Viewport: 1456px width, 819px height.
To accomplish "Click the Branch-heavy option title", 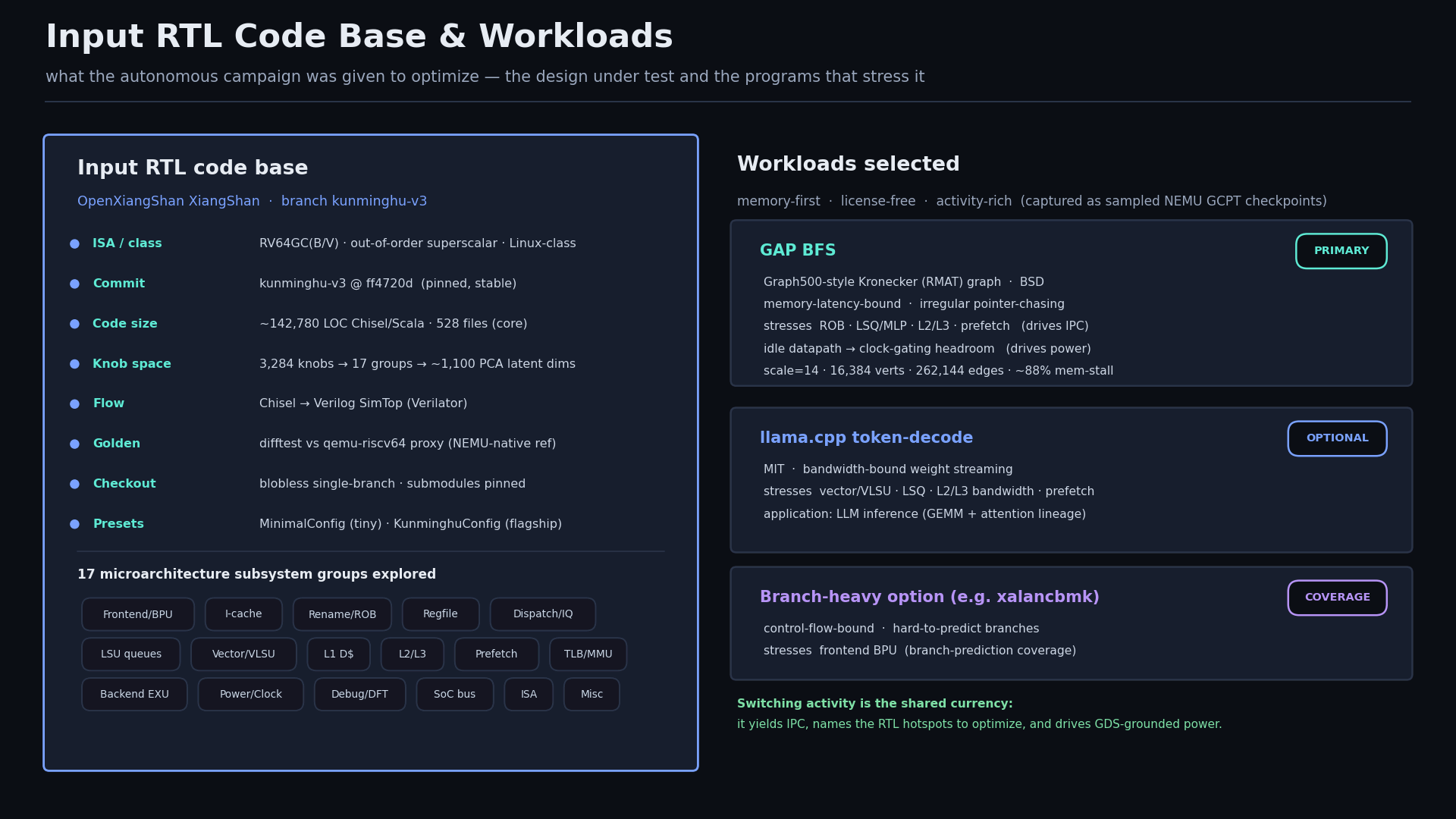I will (x=930, y=598).
